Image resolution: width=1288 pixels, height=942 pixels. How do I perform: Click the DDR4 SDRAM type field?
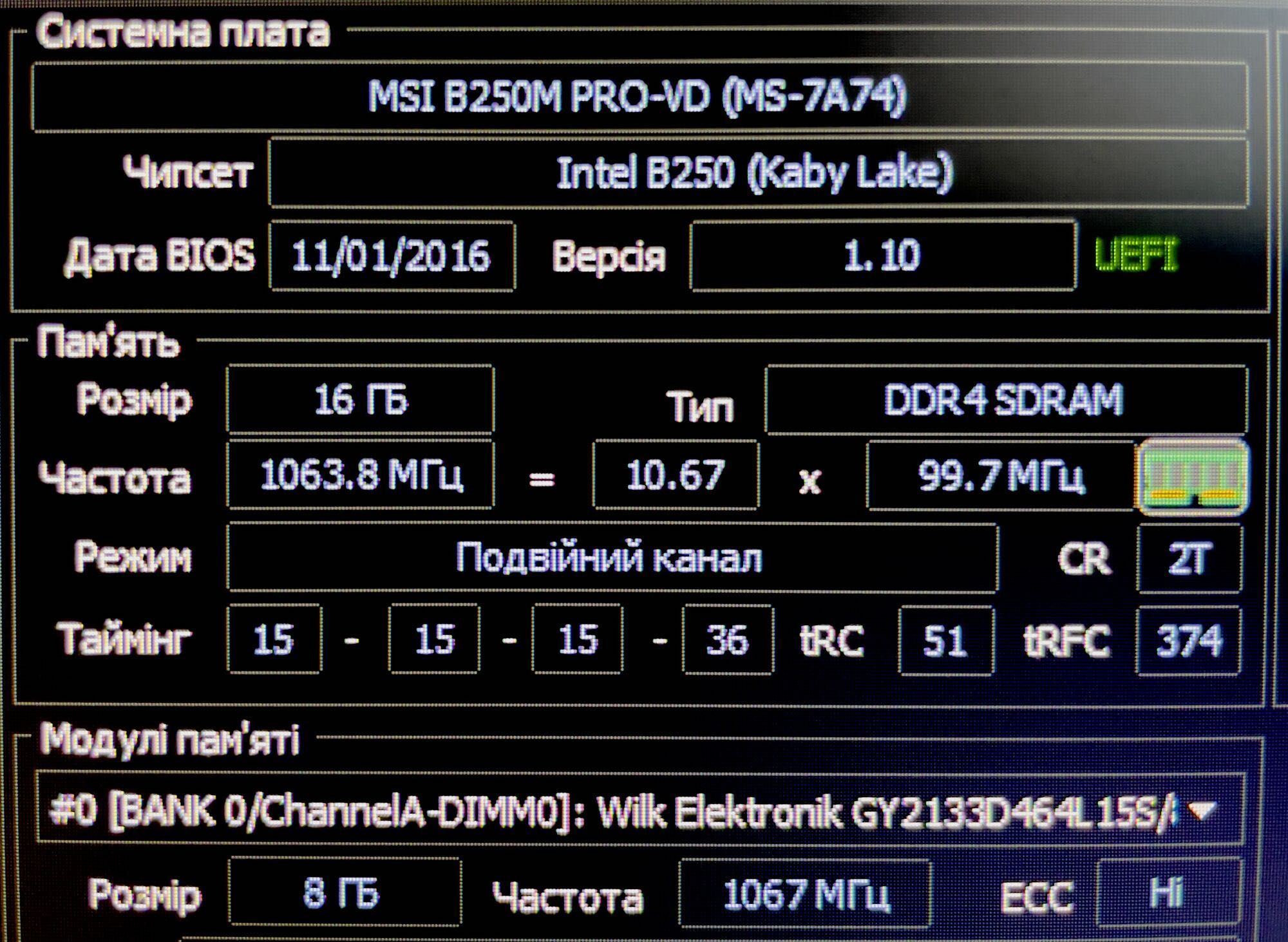[1006, 400]
